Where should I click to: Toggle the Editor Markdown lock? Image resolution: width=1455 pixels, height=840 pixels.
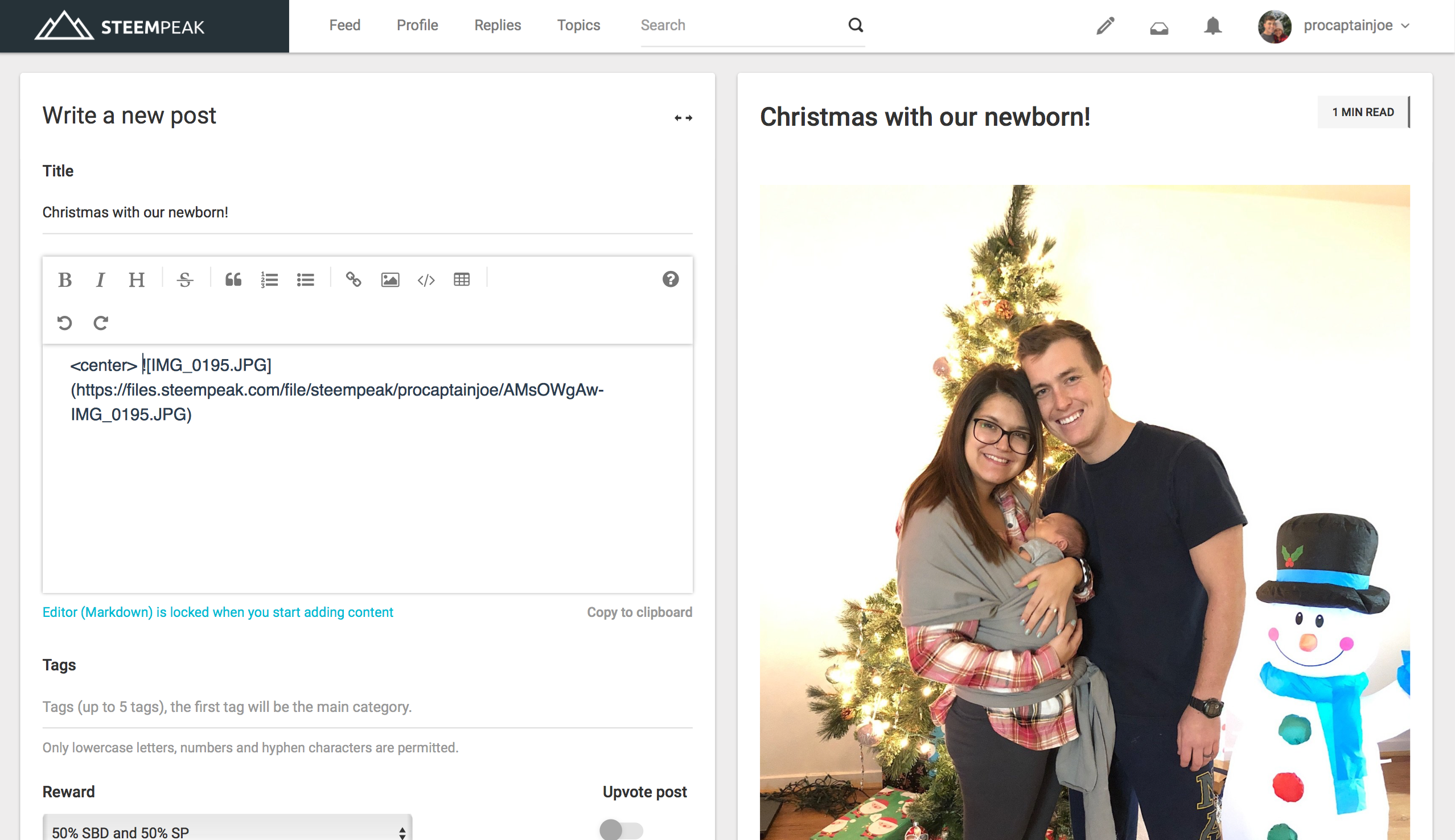(x=217, y=612)
